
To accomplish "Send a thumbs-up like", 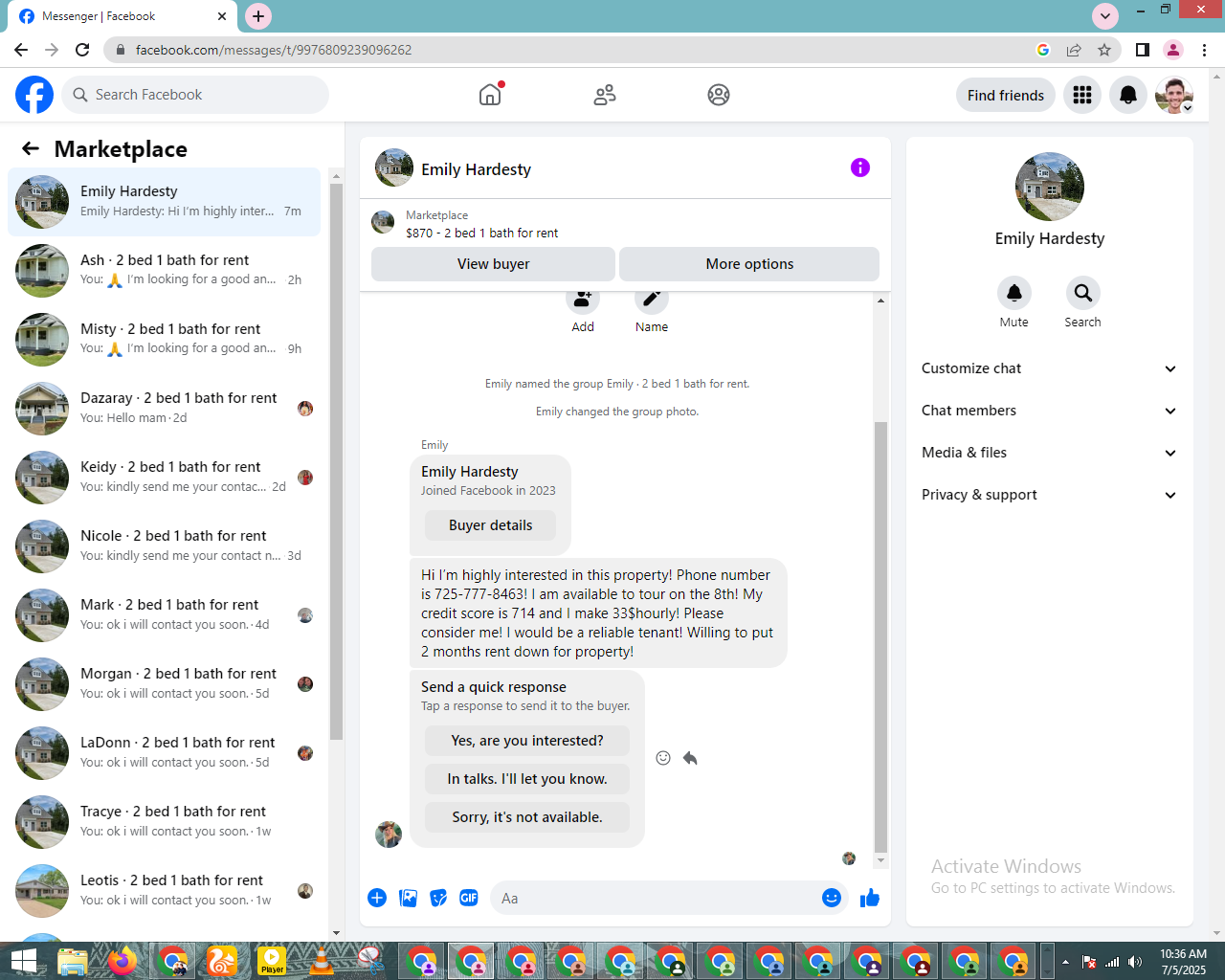I will (870, 898).
